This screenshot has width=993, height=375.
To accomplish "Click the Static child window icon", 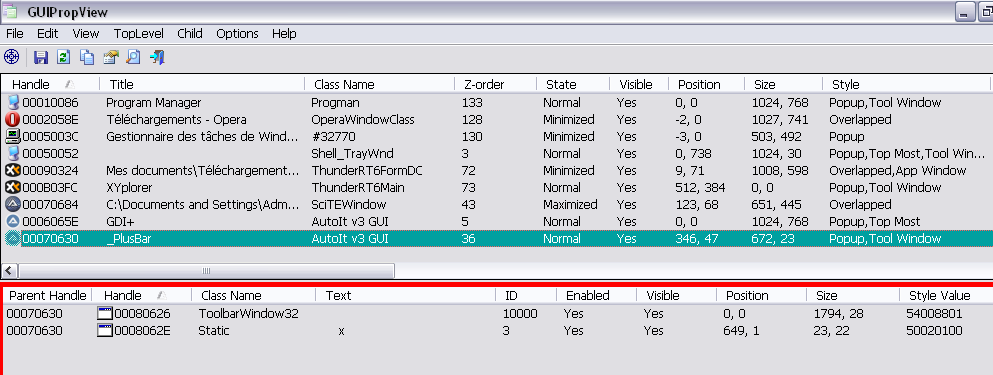I will (104, 330).
